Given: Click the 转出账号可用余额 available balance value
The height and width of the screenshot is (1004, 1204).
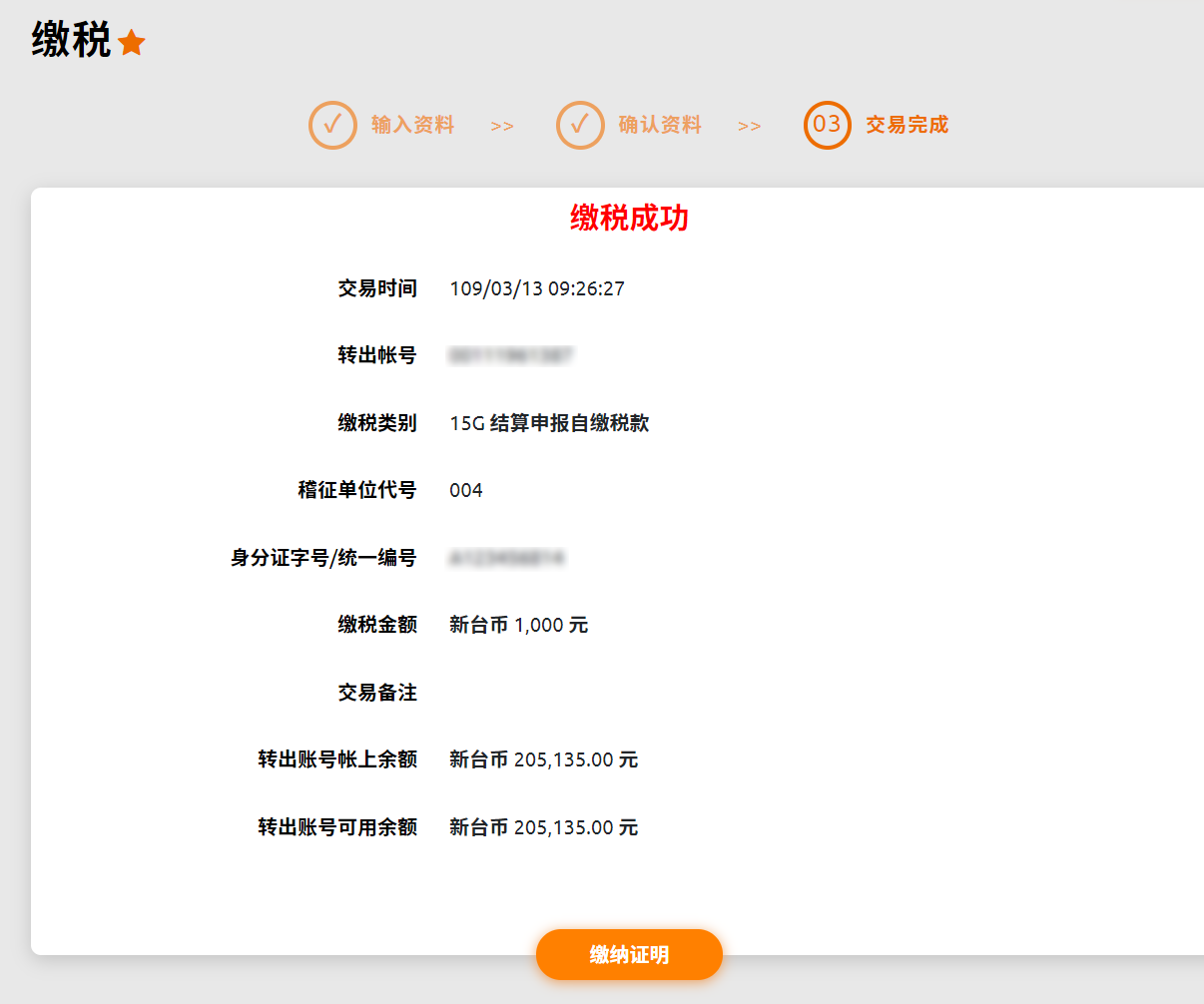Looking at the screenshot, I should point(543,827).
